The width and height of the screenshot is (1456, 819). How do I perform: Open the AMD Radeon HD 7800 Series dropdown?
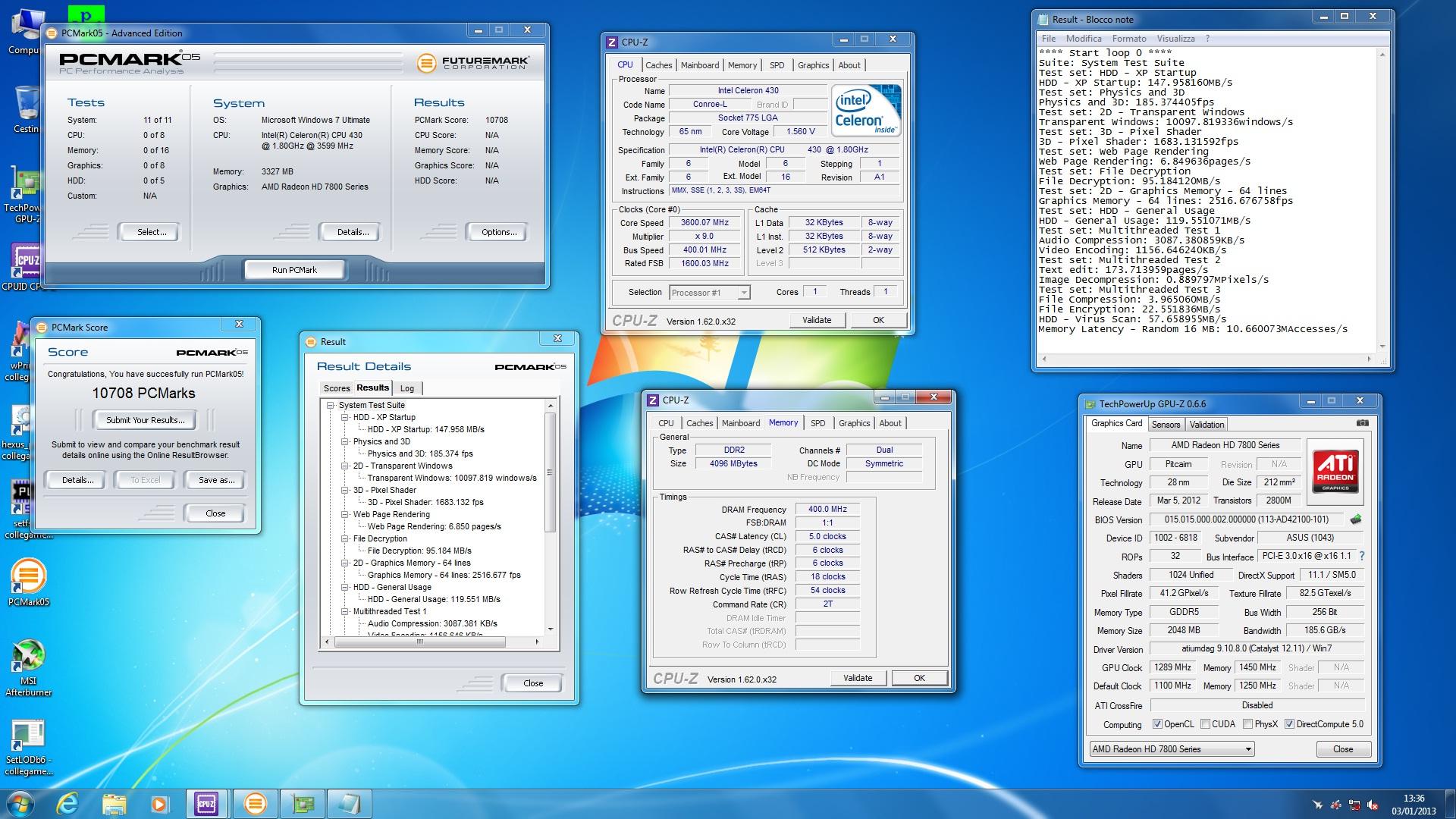coord(1172,749)
